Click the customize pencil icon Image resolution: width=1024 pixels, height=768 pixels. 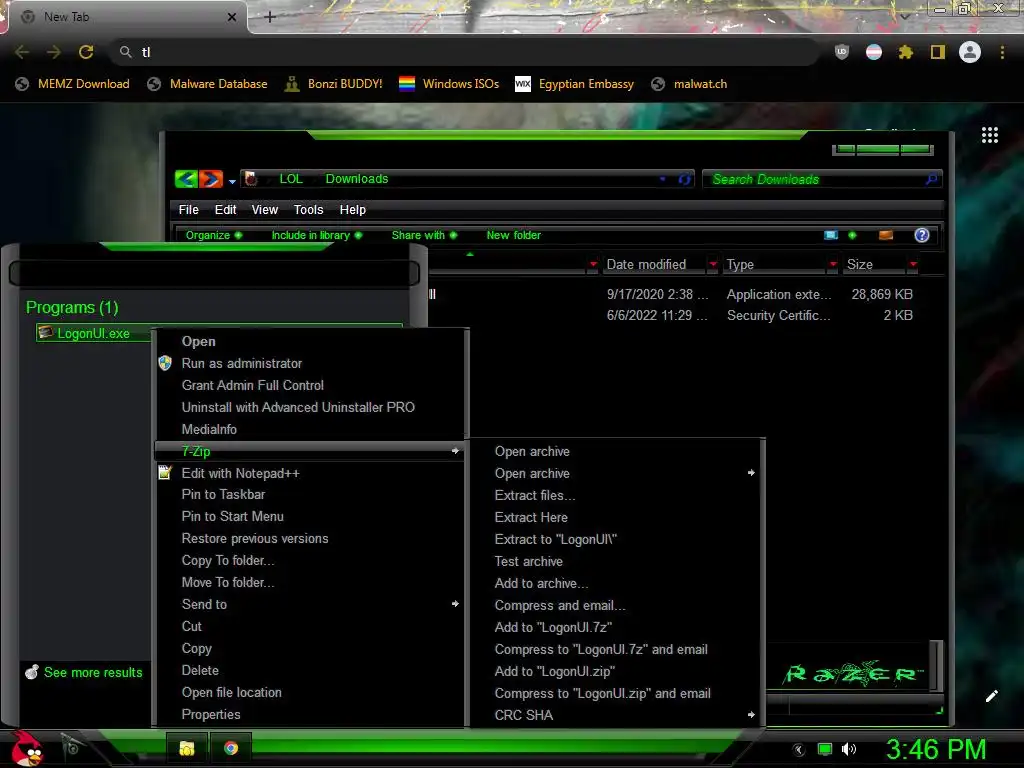(991, 696)
